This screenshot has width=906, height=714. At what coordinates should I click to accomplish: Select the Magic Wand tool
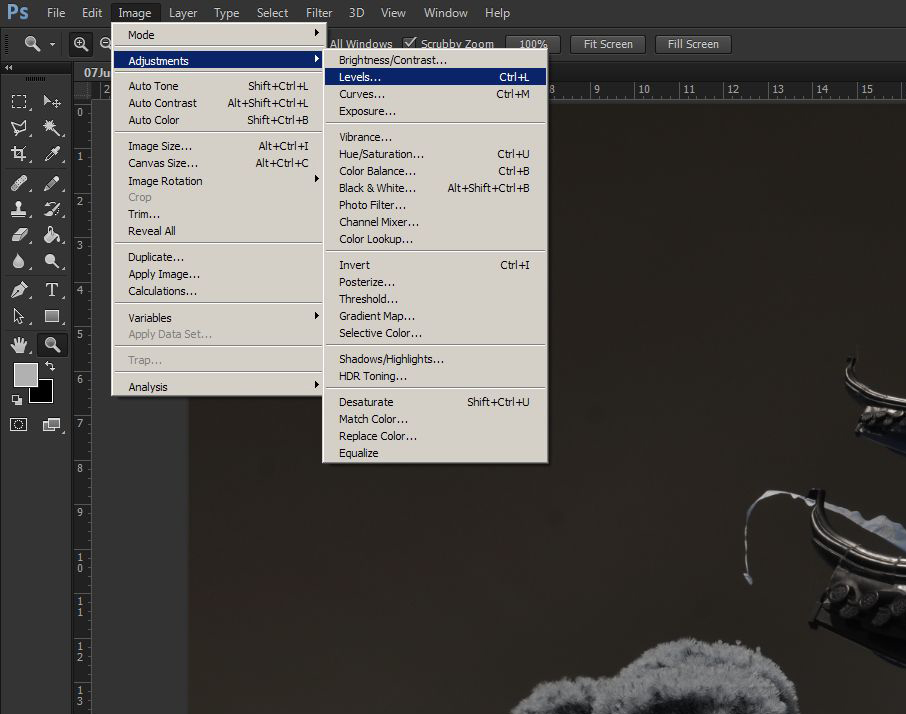[52, 128]
